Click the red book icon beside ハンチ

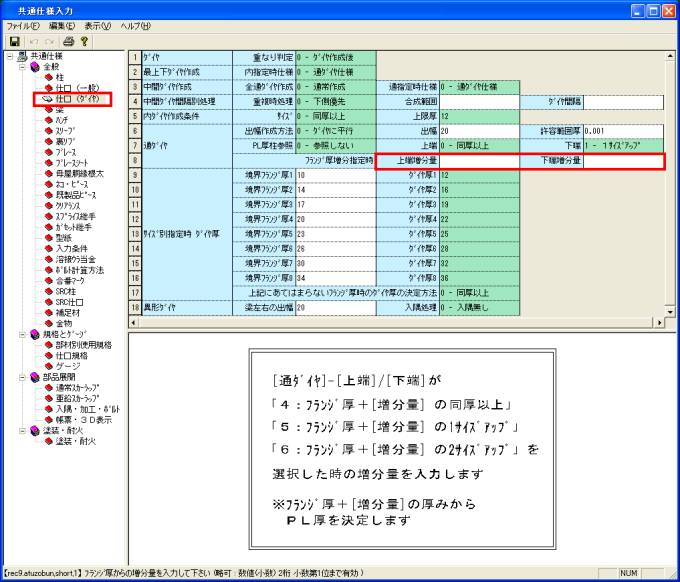pyautogui.click(x=49, y=120)
